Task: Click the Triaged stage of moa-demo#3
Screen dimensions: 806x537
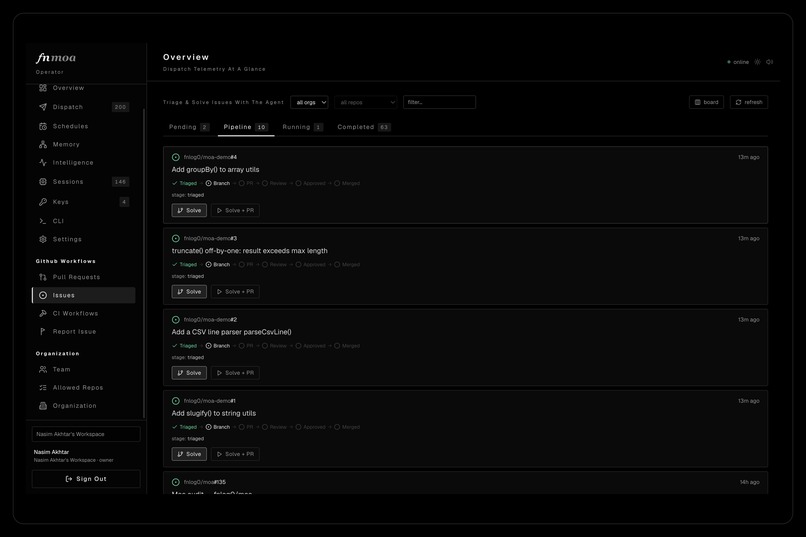Action: (x=185, y=265)
